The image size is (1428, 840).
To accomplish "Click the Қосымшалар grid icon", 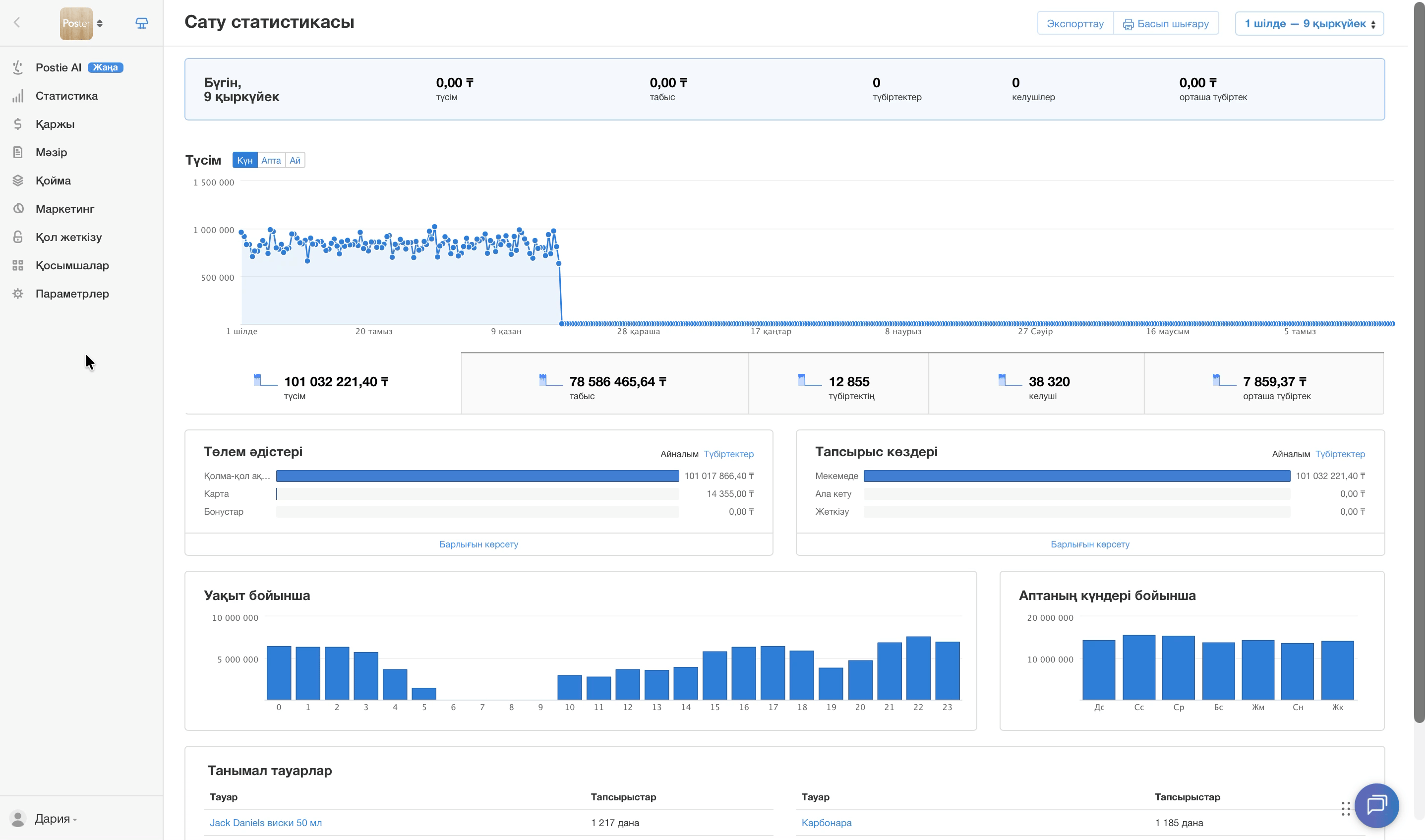I will (x=18, y=265).
